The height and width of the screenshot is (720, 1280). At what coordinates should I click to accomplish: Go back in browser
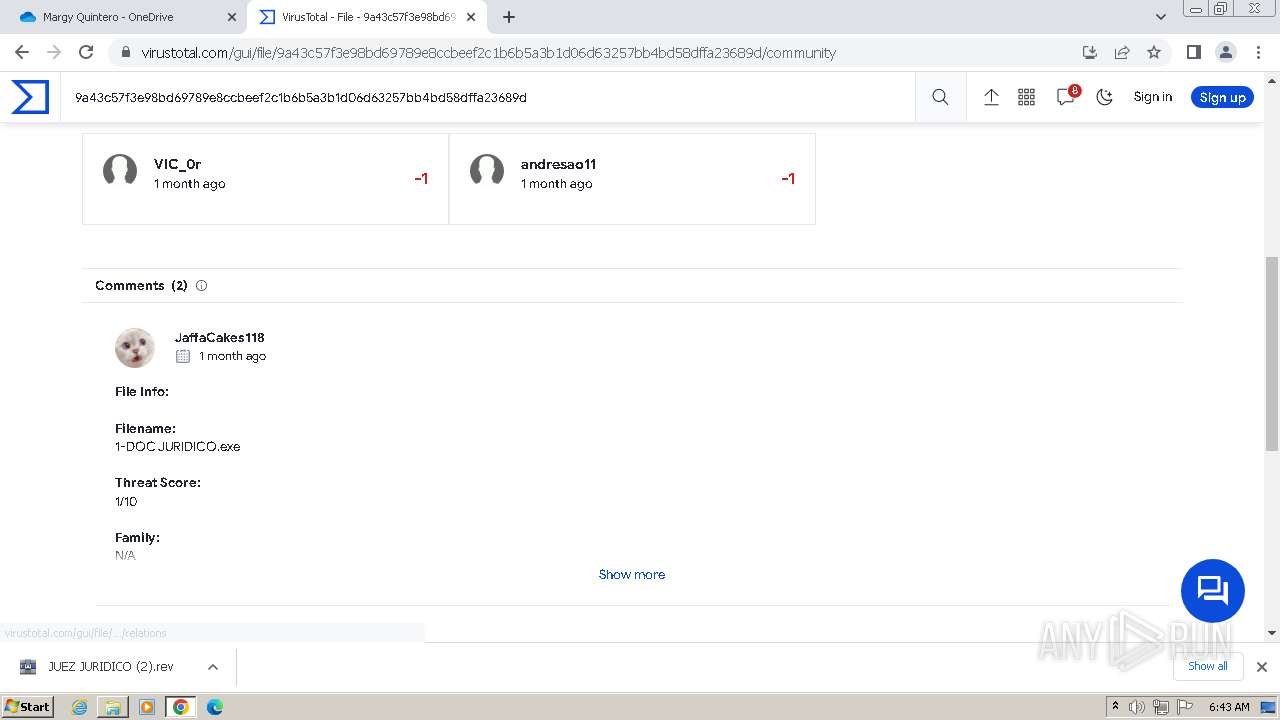pyautogui.click(x=22, y=52)
